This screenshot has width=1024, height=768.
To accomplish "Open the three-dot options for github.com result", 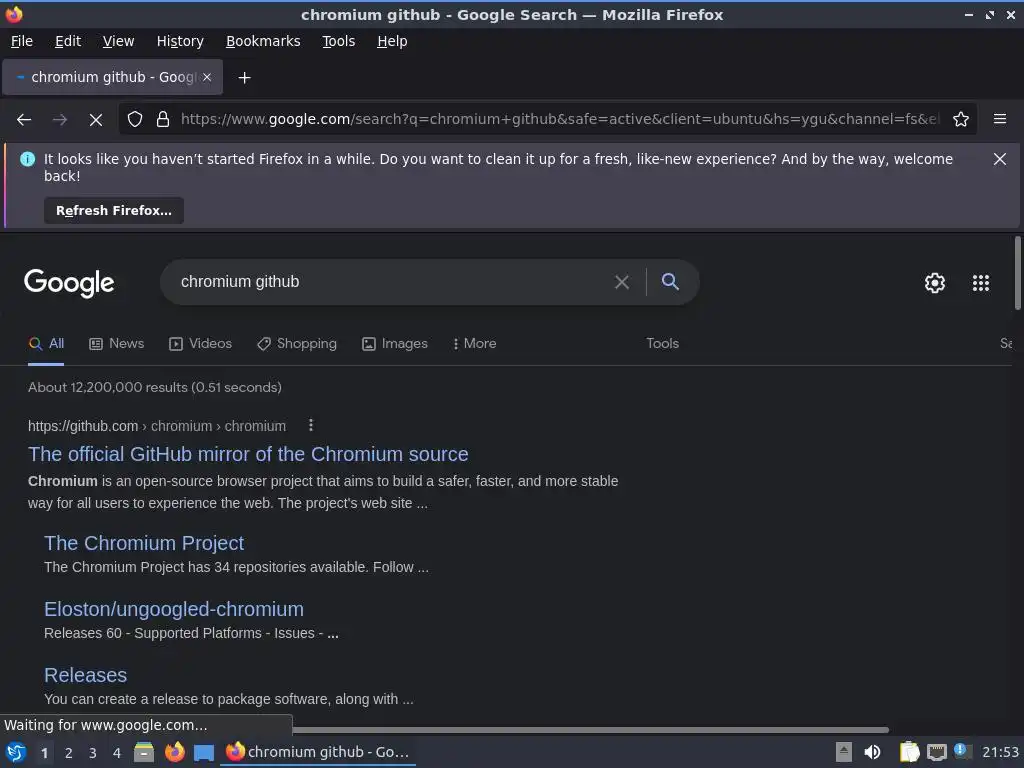I will coord(311,426).
